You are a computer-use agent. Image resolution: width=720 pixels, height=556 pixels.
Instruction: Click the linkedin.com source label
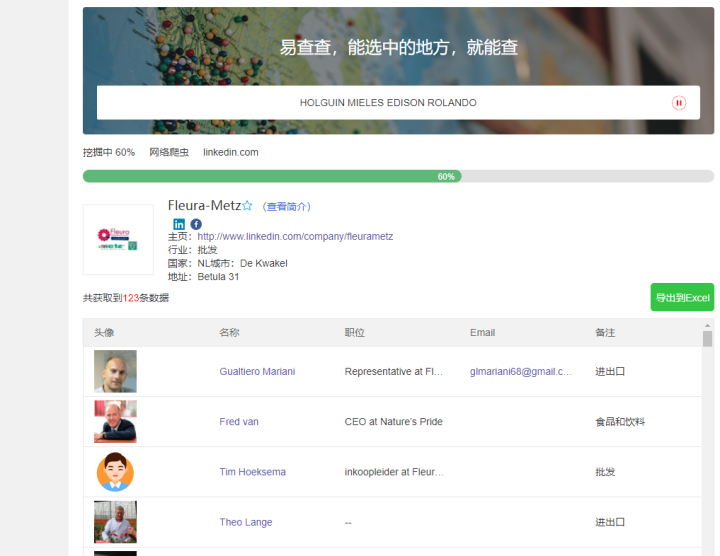[231, 152]
